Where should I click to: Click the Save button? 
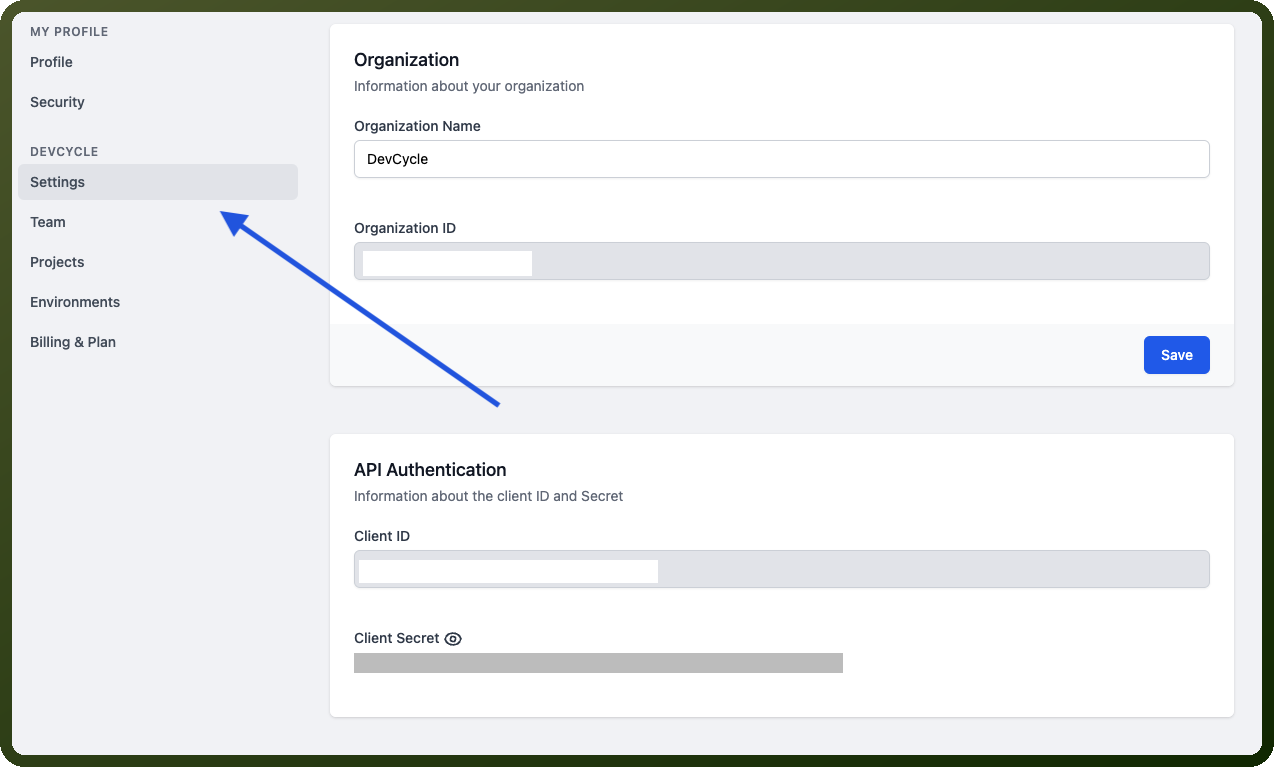click(1176, 355)
